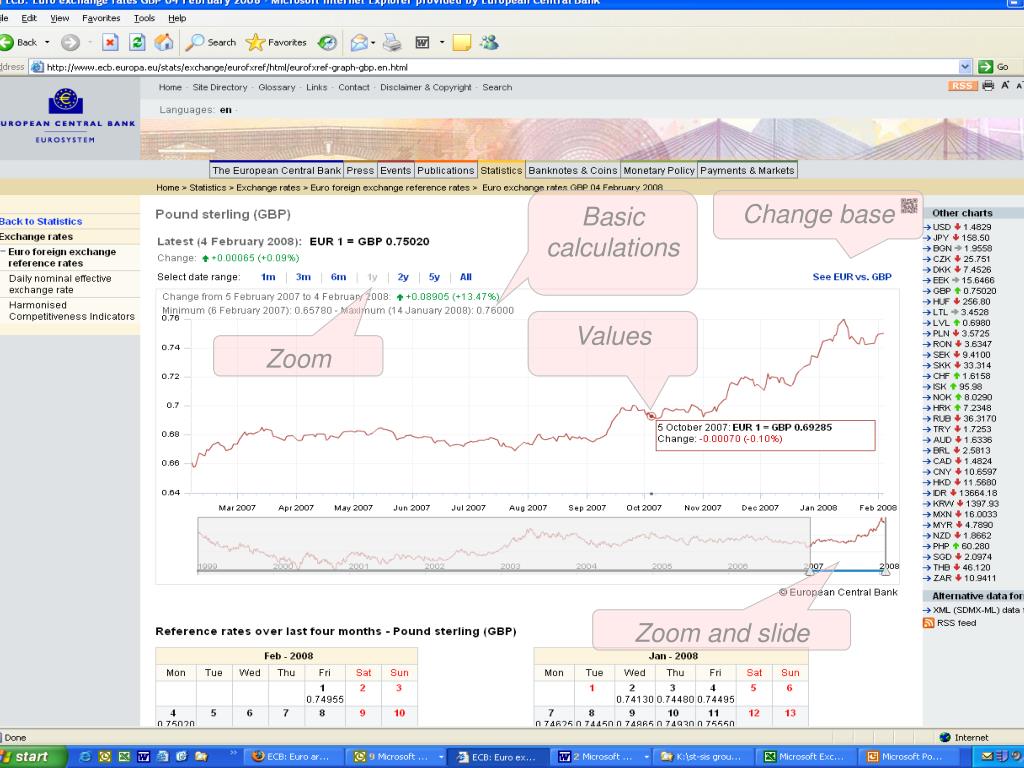
Task: Open the Home page icon in toolbar
Action: [x=164, y=42]
